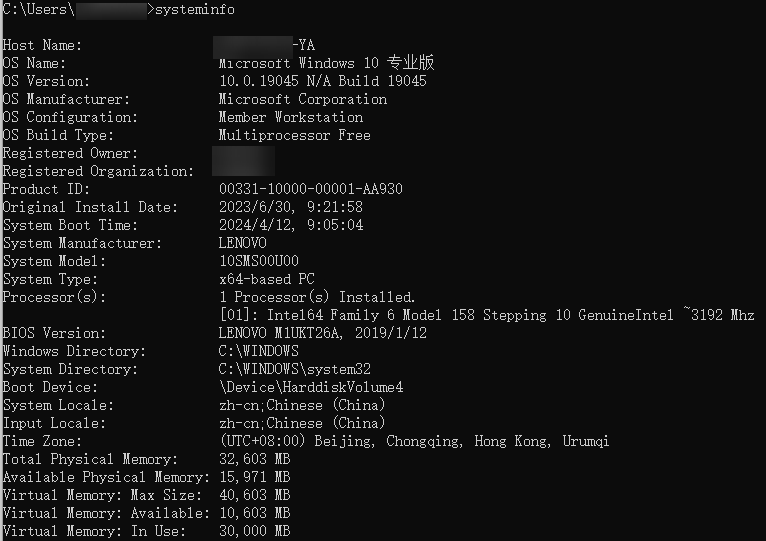Click the System Boot Time value
766x541 pixels.
[290, 225]
